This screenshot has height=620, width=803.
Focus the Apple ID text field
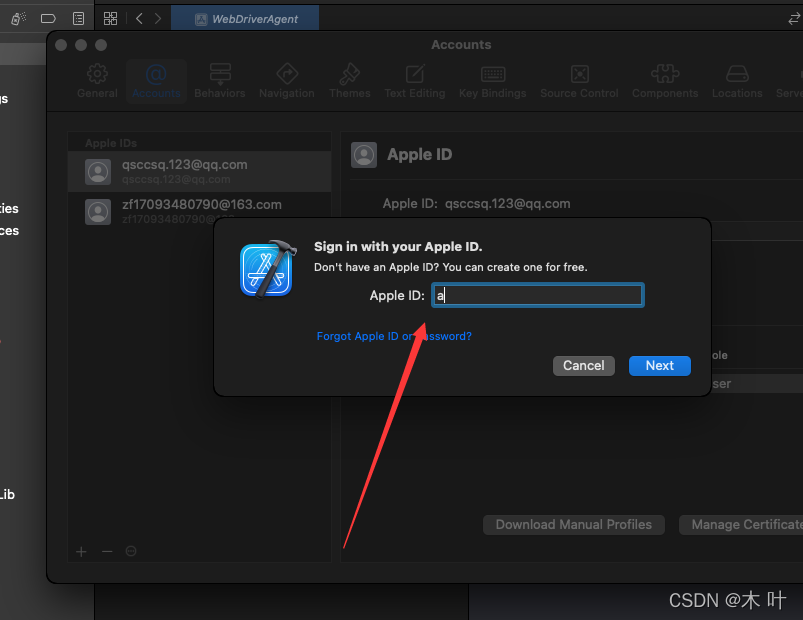[x=538, y=295]
